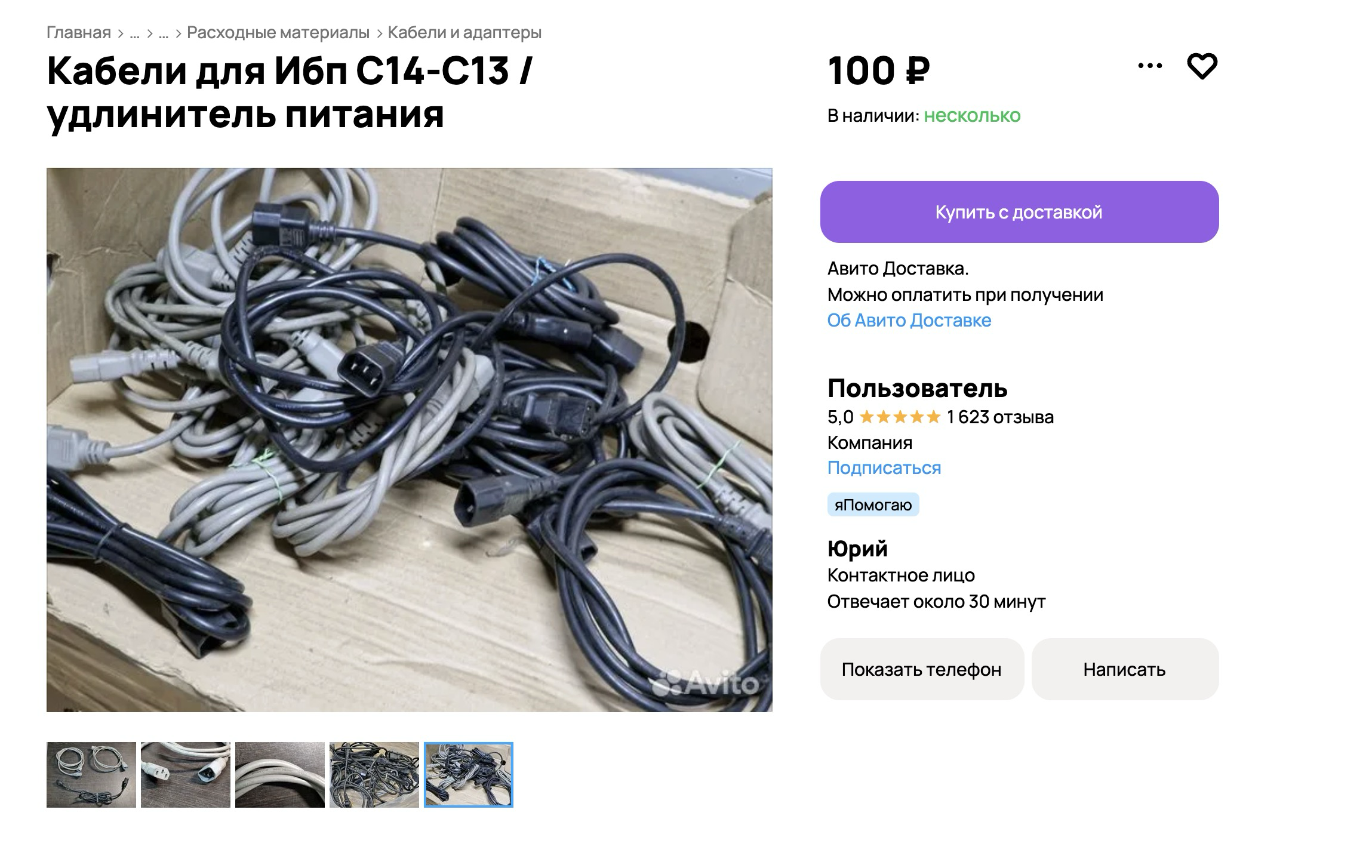Screen dimensions: 1372x868
Task: Open the 1 623 отзыва reviews
Action: 1000,417
